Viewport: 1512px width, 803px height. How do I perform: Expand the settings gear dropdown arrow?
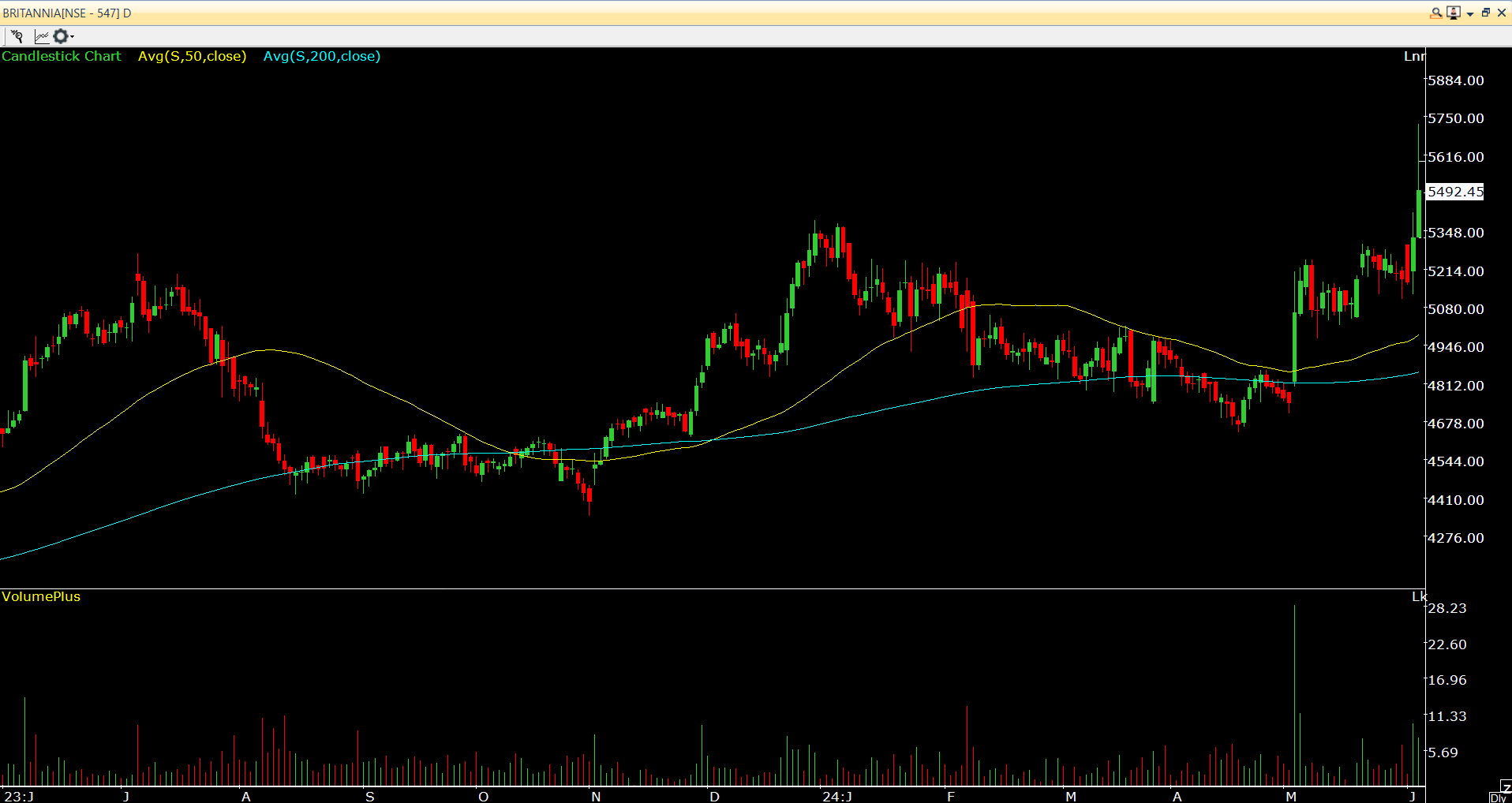(72, 37)
